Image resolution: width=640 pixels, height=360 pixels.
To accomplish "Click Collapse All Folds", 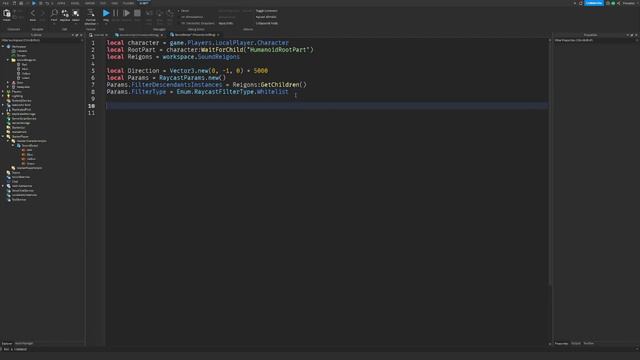I will point(267,23).
